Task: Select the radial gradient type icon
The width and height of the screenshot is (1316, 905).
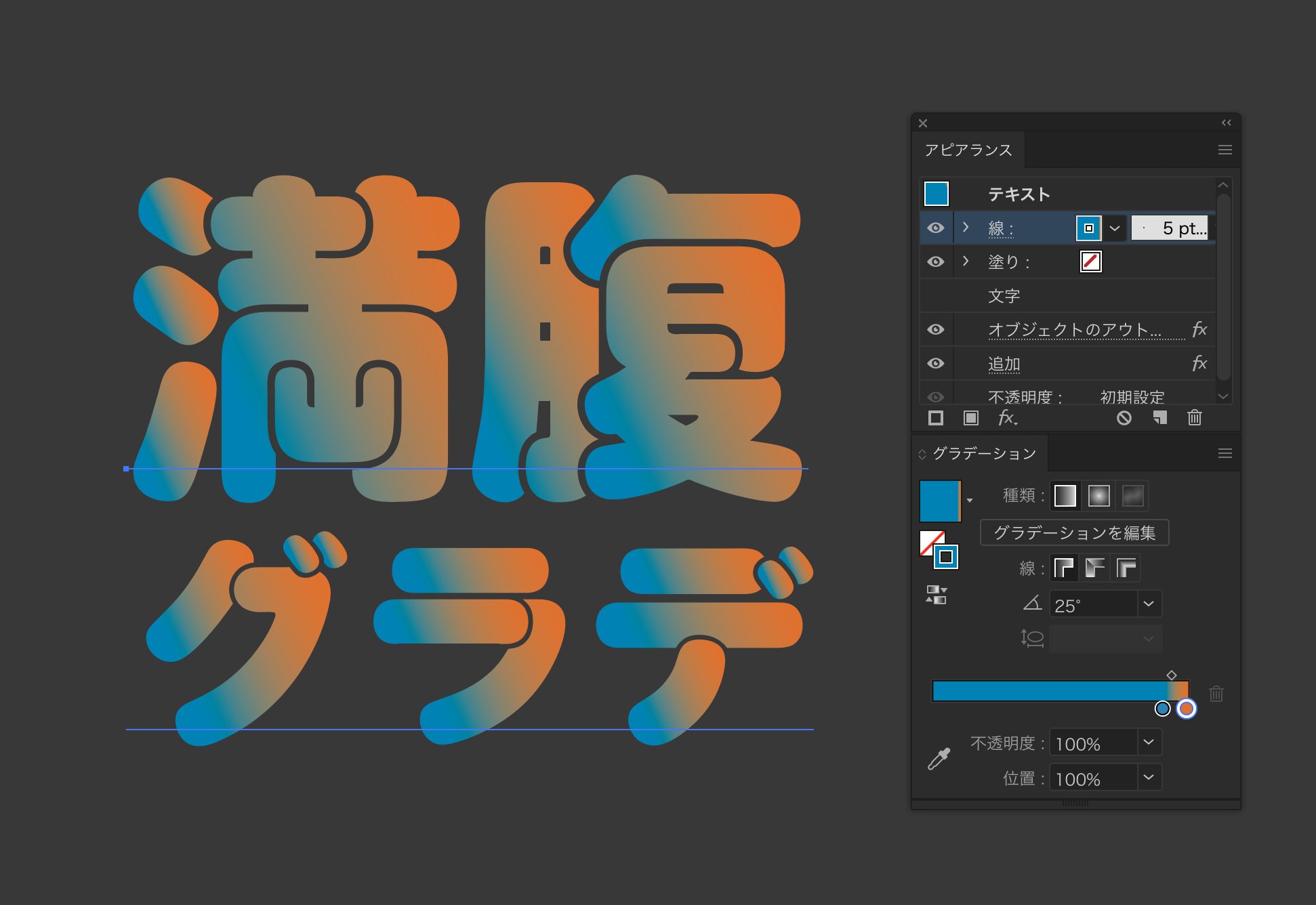Action: tap(1098, 496)
